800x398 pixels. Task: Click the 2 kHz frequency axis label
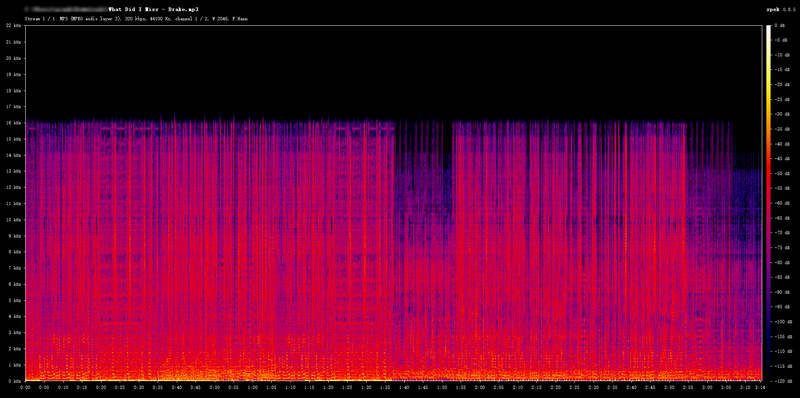[14, 349]
